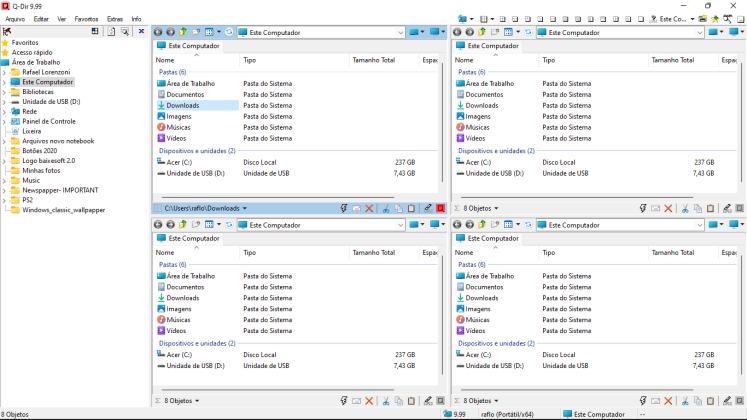
Task: Expand Arquivos novo notebook tree node
Action: pyautogui.click(x=4, y=141)
